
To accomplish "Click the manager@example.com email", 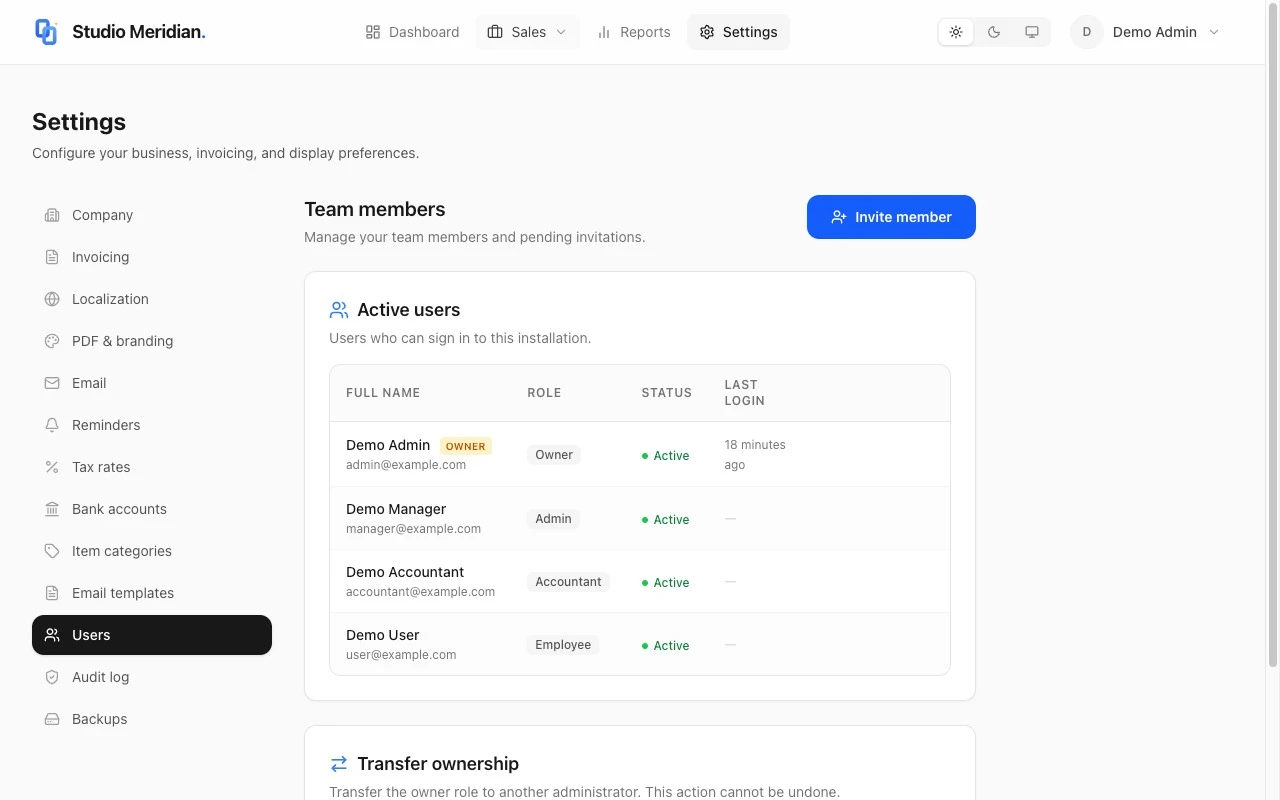I will [x=413, y=529].
